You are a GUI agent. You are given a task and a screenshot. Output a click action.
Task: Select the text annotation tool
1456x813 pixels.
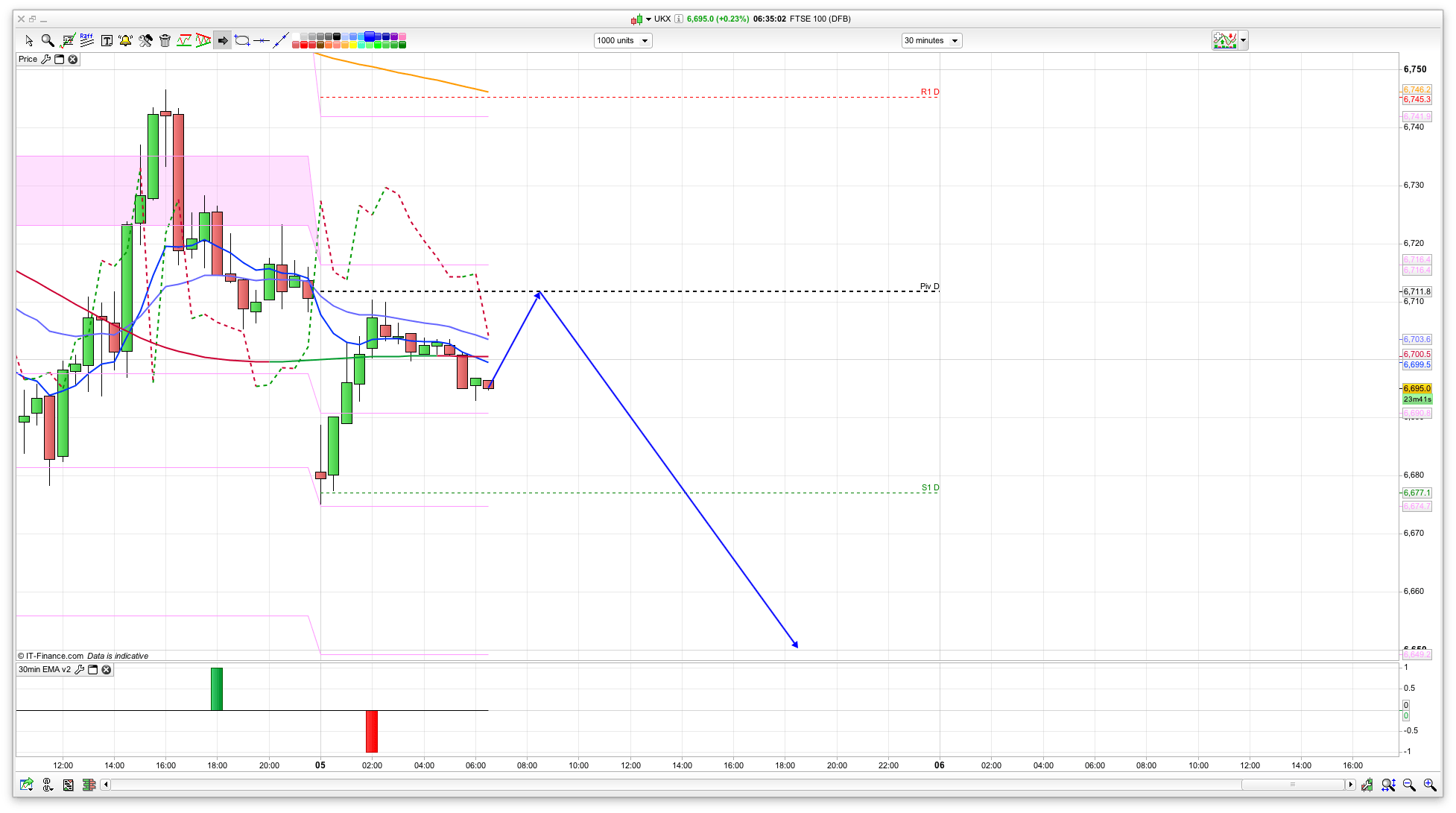pos(107,40)
